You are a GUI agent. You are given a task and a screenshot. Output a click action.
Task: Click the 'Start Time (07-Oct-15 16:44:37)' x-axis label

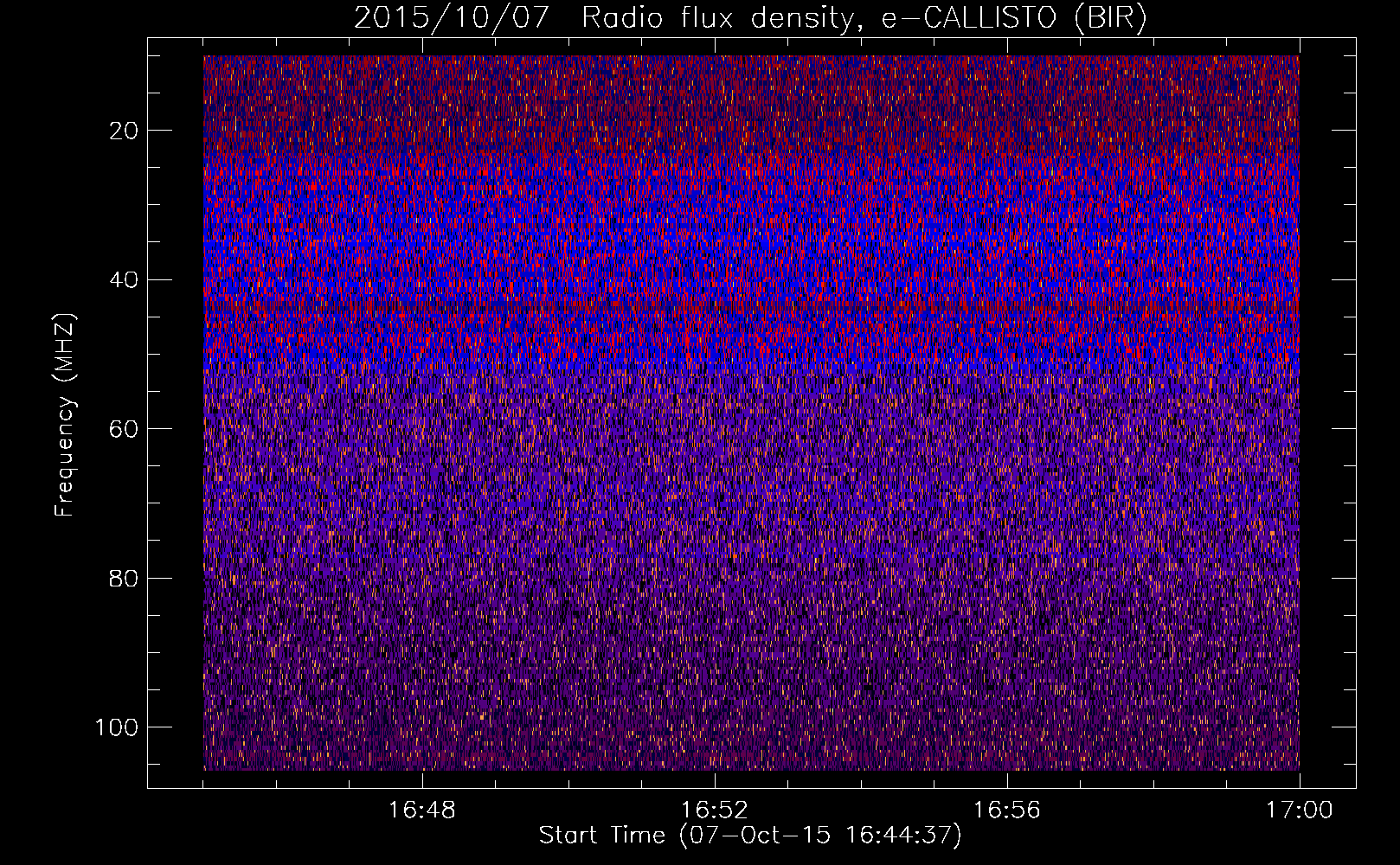[750, 836]
